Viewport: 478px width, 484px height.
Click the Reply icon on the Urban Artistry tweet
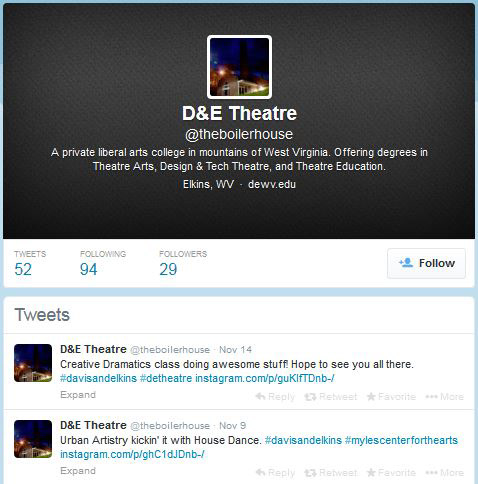coord(261,472)
